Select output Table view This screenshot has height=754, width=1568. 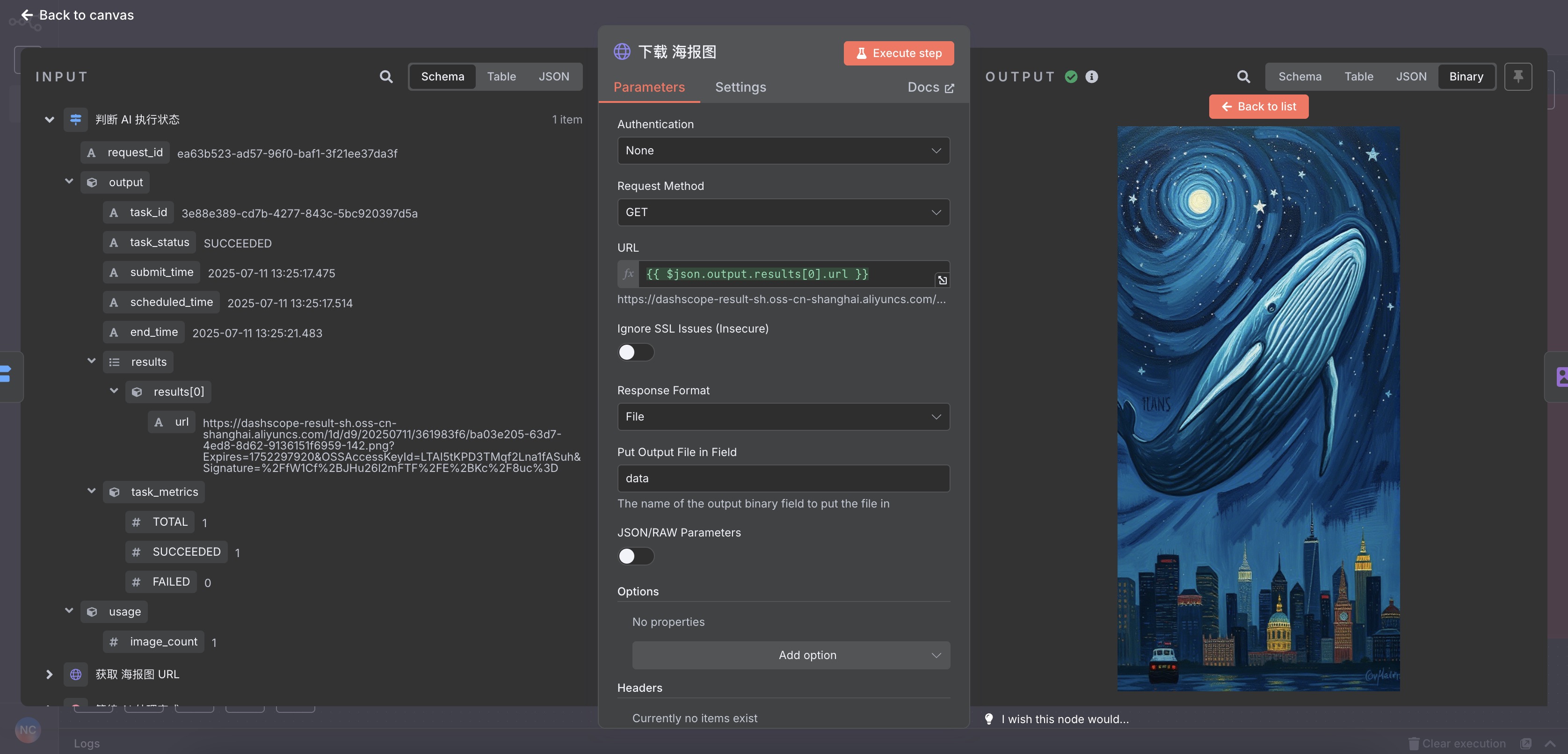1358,77
